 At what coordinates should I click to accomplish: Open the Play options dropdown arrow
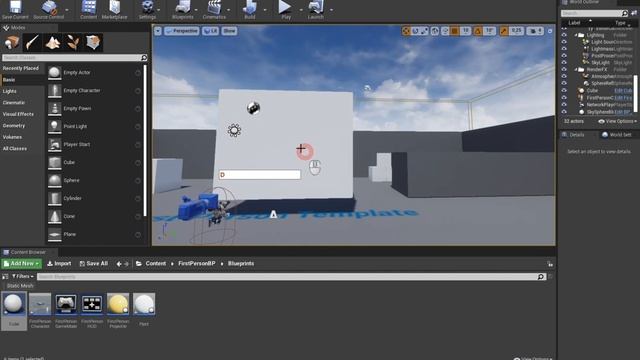[x=301, y=10]
